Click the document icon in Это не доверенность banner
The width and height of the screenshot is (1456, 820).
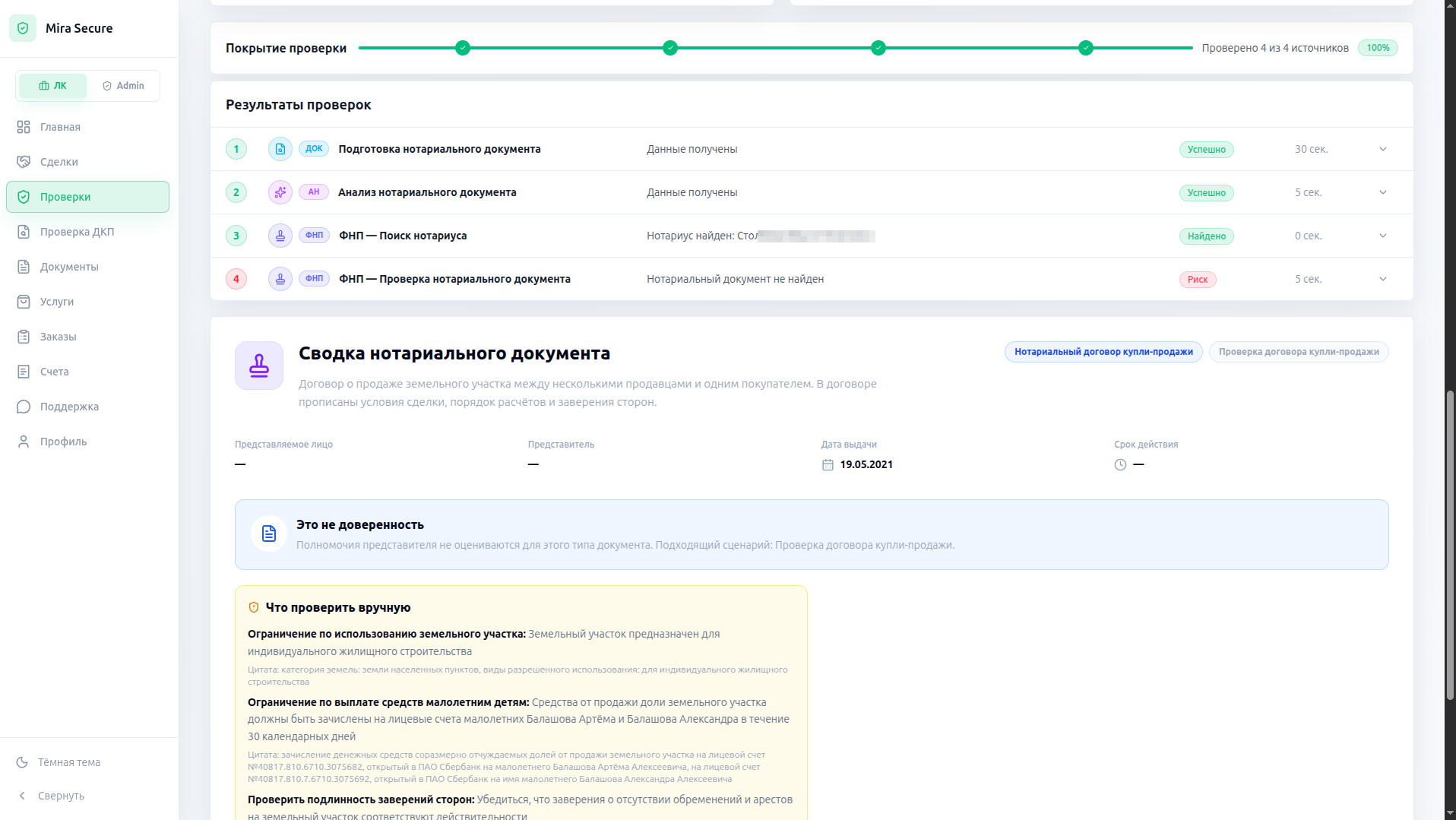click(x=269, y=534)
